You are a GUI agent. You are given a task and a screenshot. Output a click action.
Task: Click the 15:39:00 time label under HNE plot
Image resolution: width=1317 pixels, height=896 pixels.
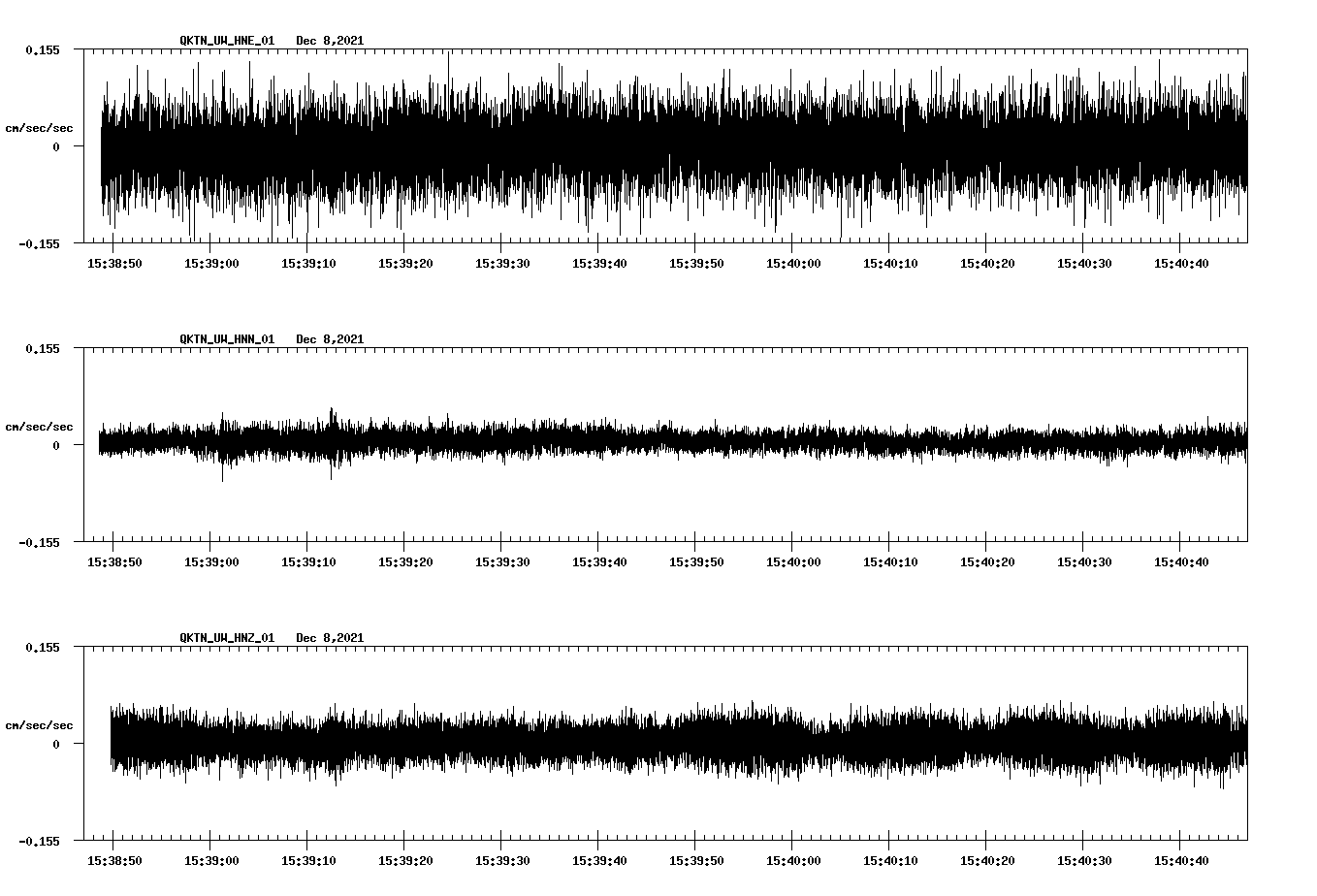[x=211, y=264]
